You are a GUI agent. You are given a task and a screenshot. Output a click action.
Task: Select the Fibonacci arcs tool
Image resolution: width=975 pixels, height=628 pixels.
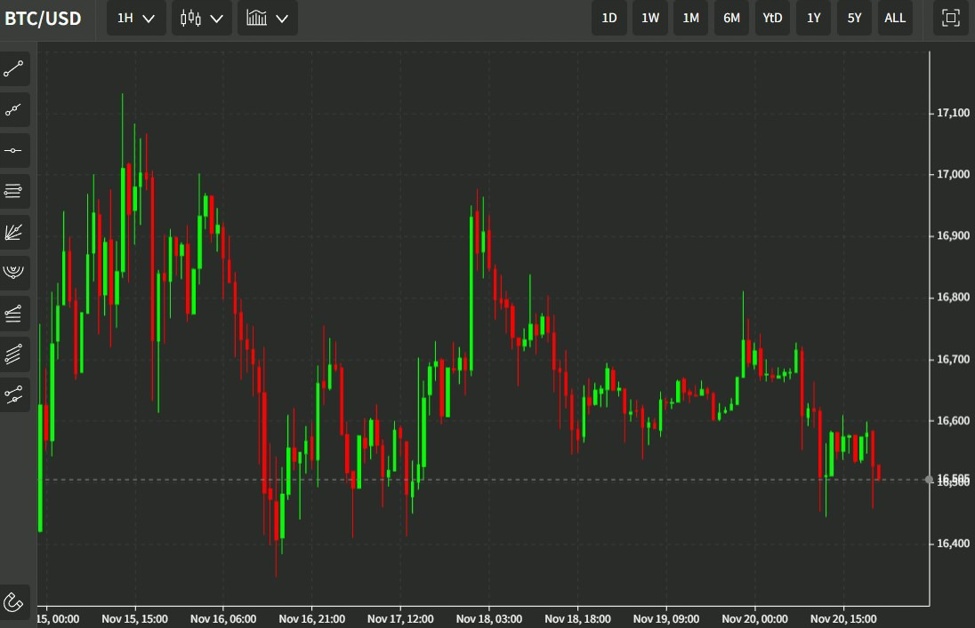click(x=14, y=272)
